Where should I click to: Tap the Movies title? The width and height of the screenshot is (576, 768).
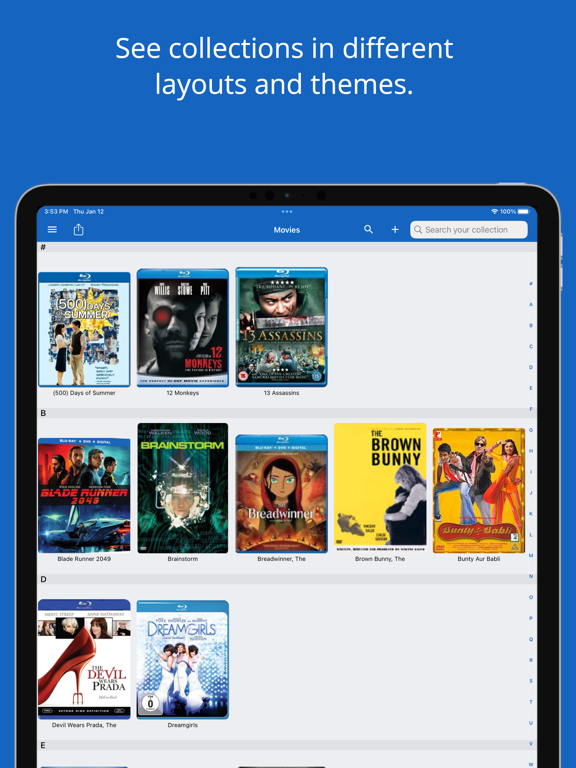point(287,230)
